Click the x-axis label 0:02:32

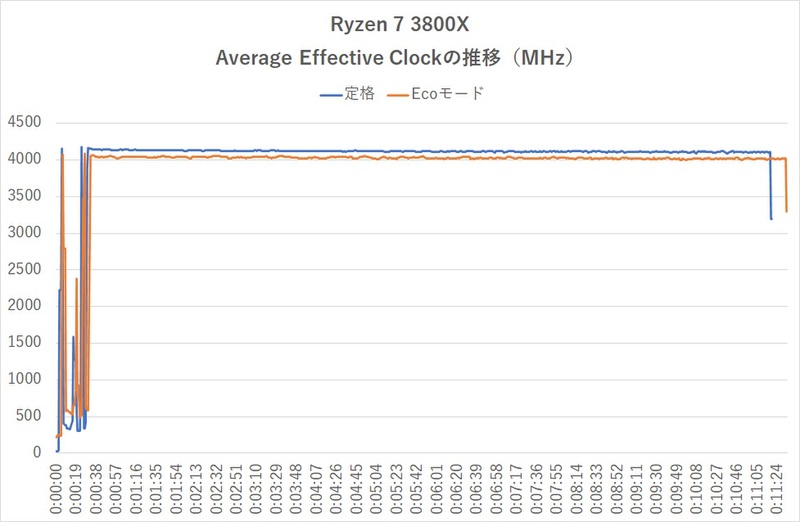(x=216, y=489)
